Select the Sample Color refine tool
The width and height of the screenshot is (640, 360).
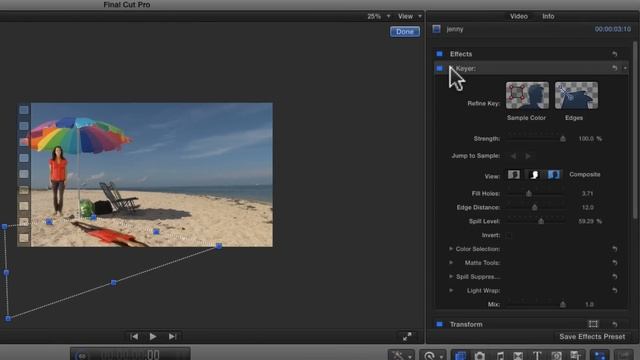527,96
